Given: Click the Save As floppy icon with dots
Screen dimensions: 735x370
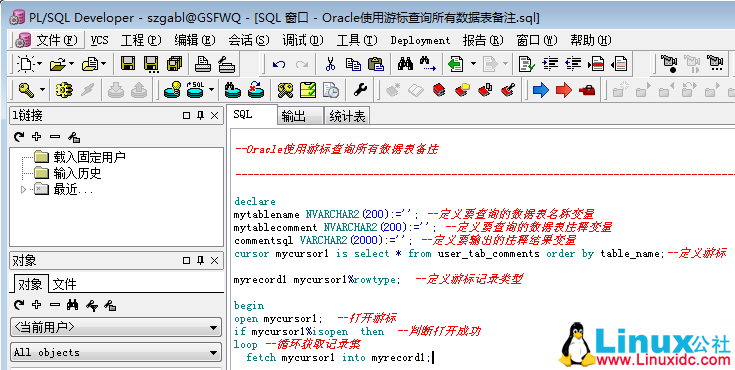Looking at the screenshot, I should (x=151, y=64).
